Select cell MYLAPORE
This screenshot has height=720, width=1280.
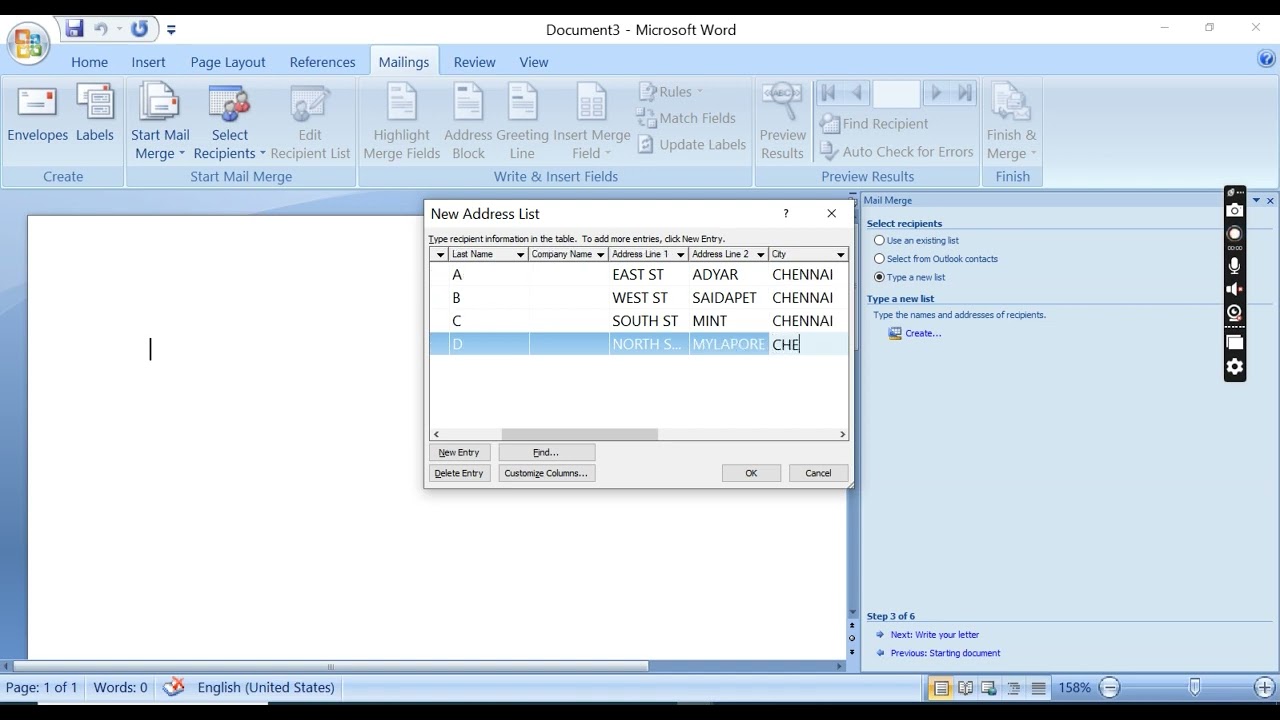pos(729,344)
